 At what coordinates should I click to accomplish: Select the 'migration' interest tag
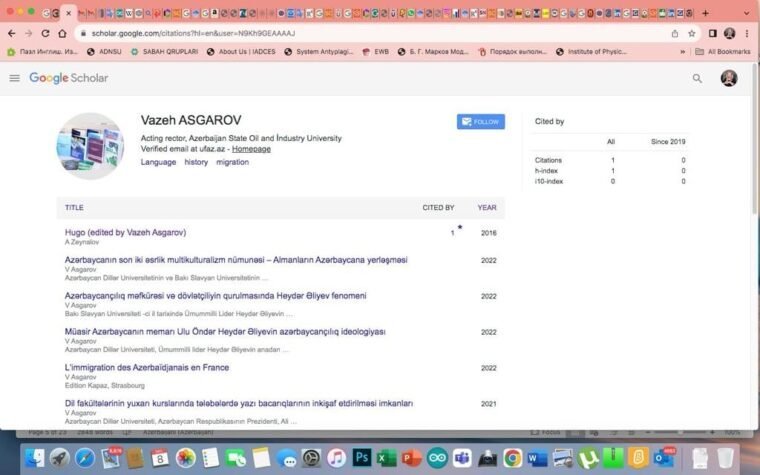[x=232, y=162]
